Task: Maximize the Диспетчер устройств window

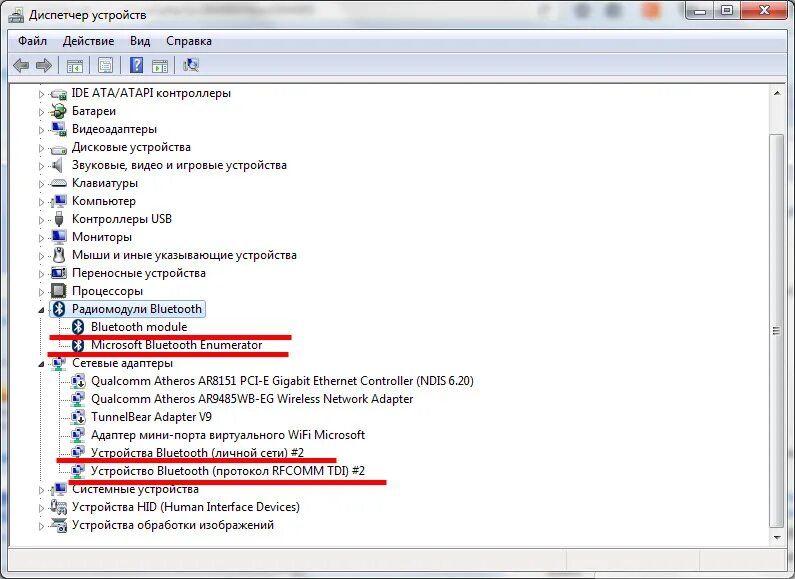Action: point(727,10)
